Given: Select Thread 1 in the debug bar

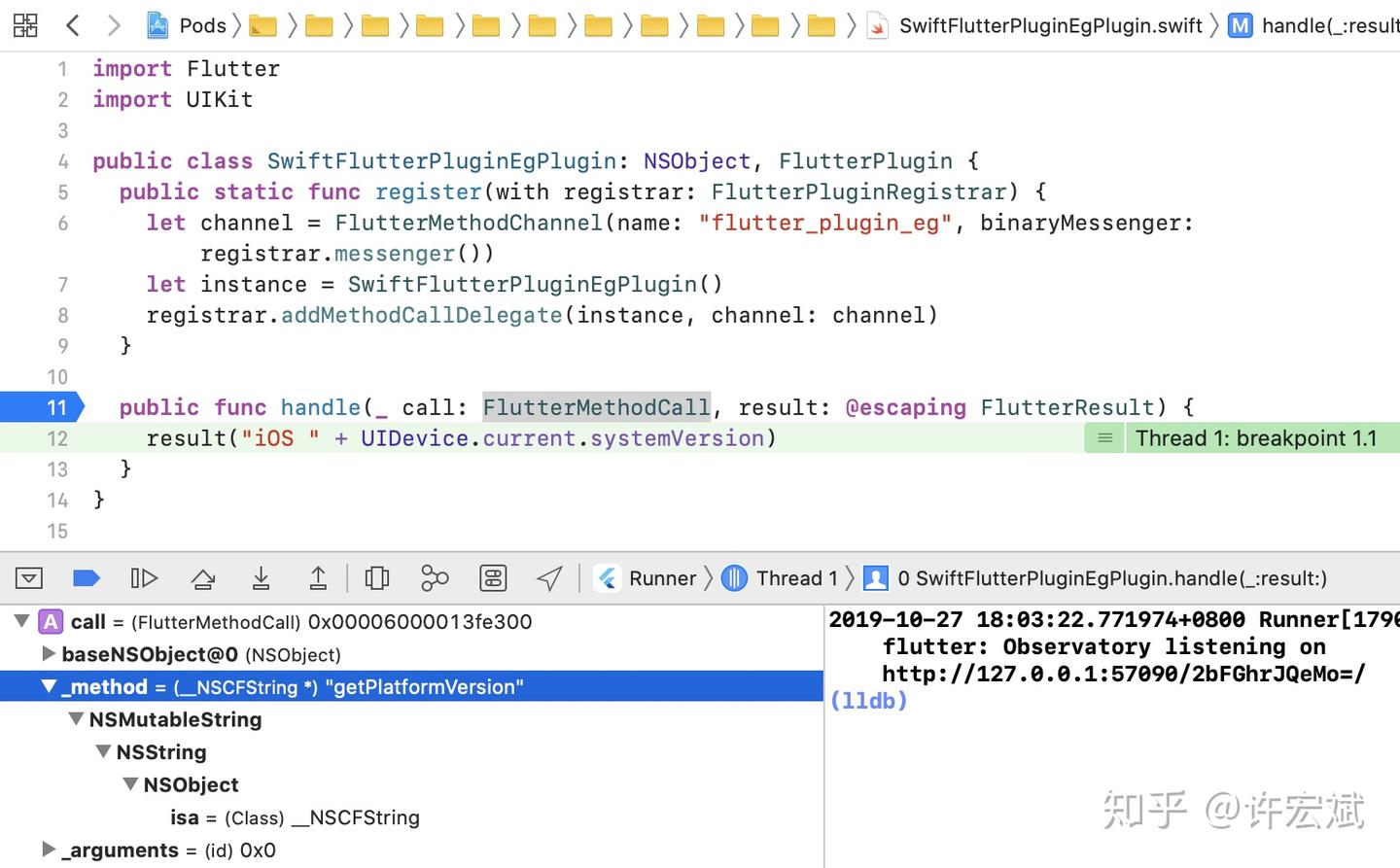Looking at the screenshot, I should [795, 577].
